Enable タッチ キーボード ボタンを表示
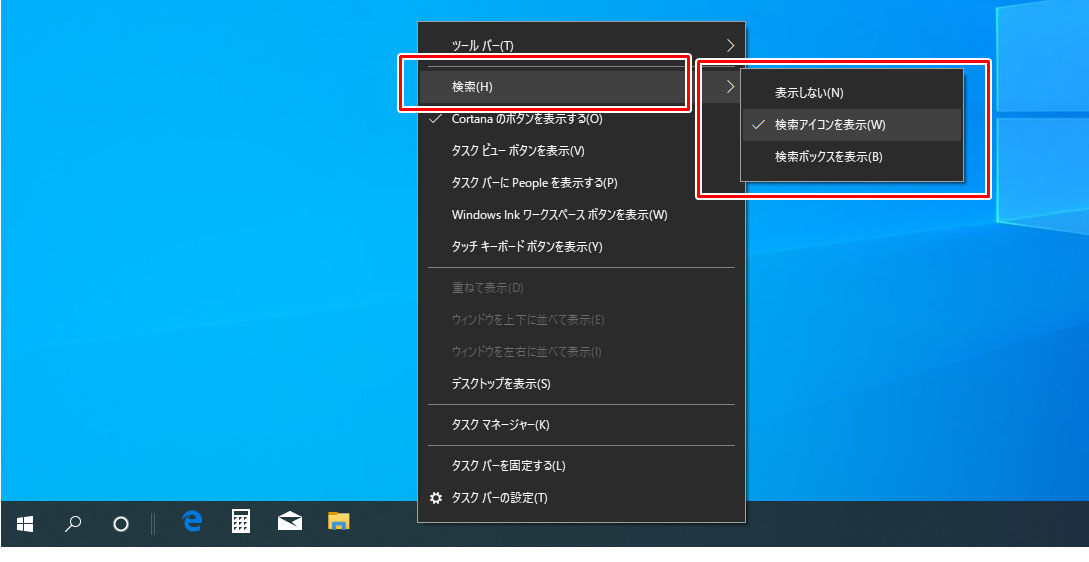 click(x=527, y=247)
